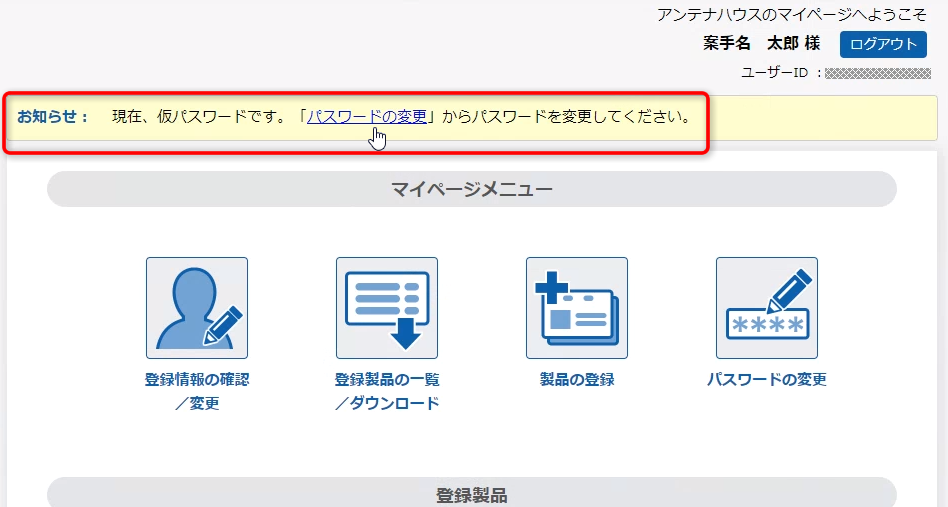Click the 登録製品の一覧／ダウンロード text label

point(387,391)
